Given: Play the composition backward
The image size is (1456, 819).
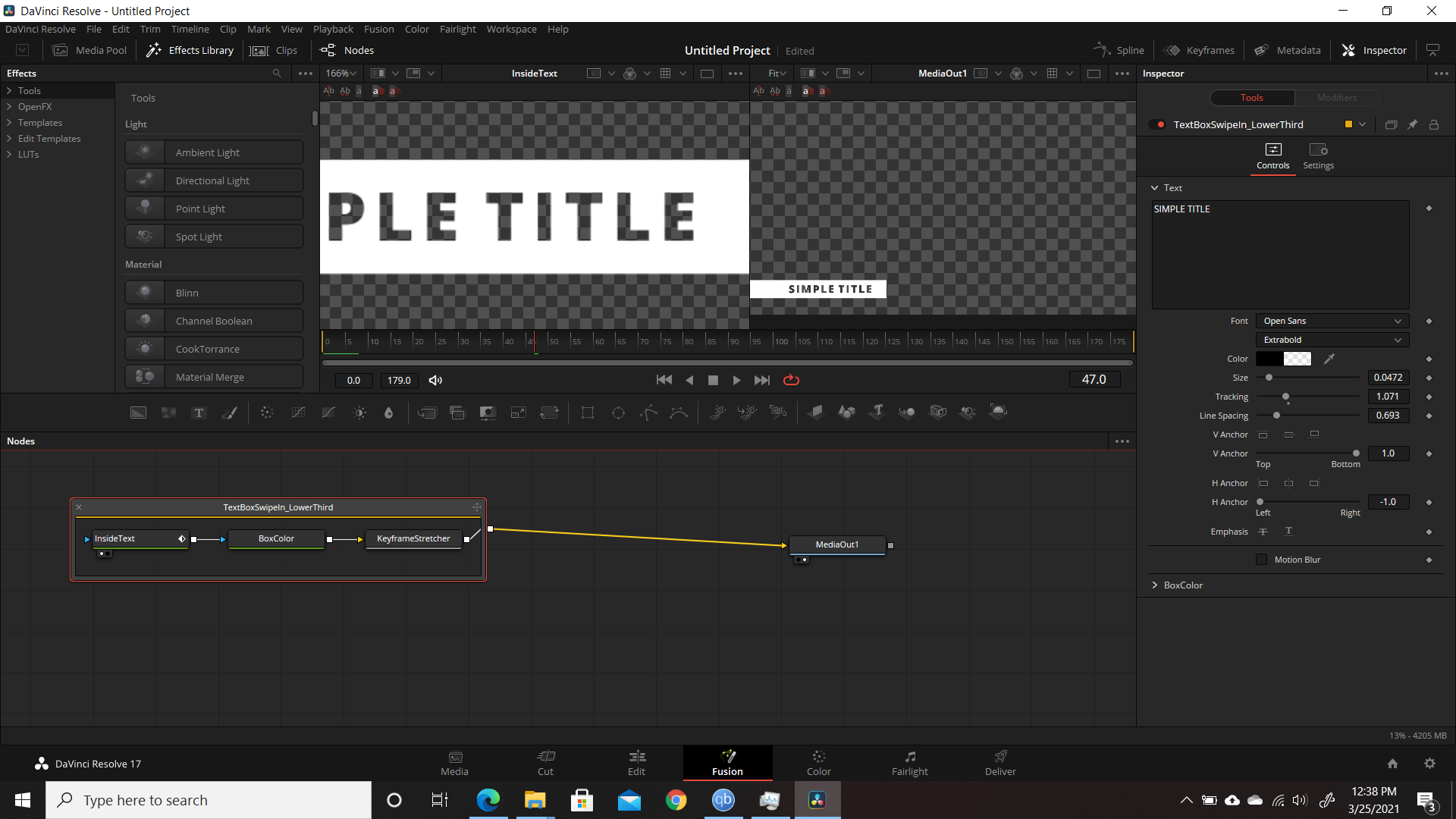Looking at the screenshot, I should pyautogui.click(x=689, y=380).
